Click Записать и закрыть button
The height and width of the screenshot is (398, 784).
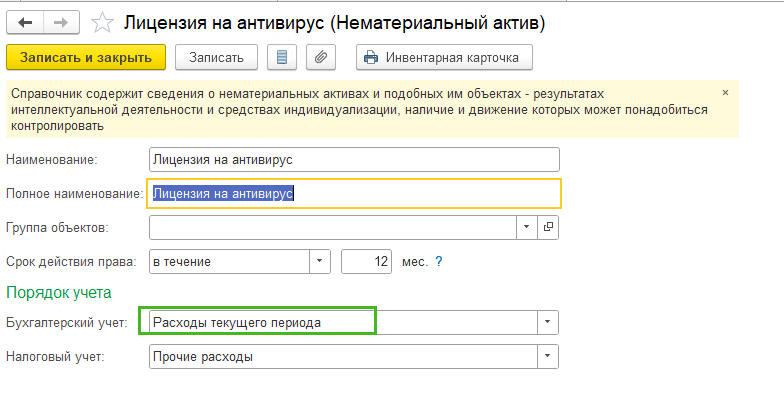(86, 58)
